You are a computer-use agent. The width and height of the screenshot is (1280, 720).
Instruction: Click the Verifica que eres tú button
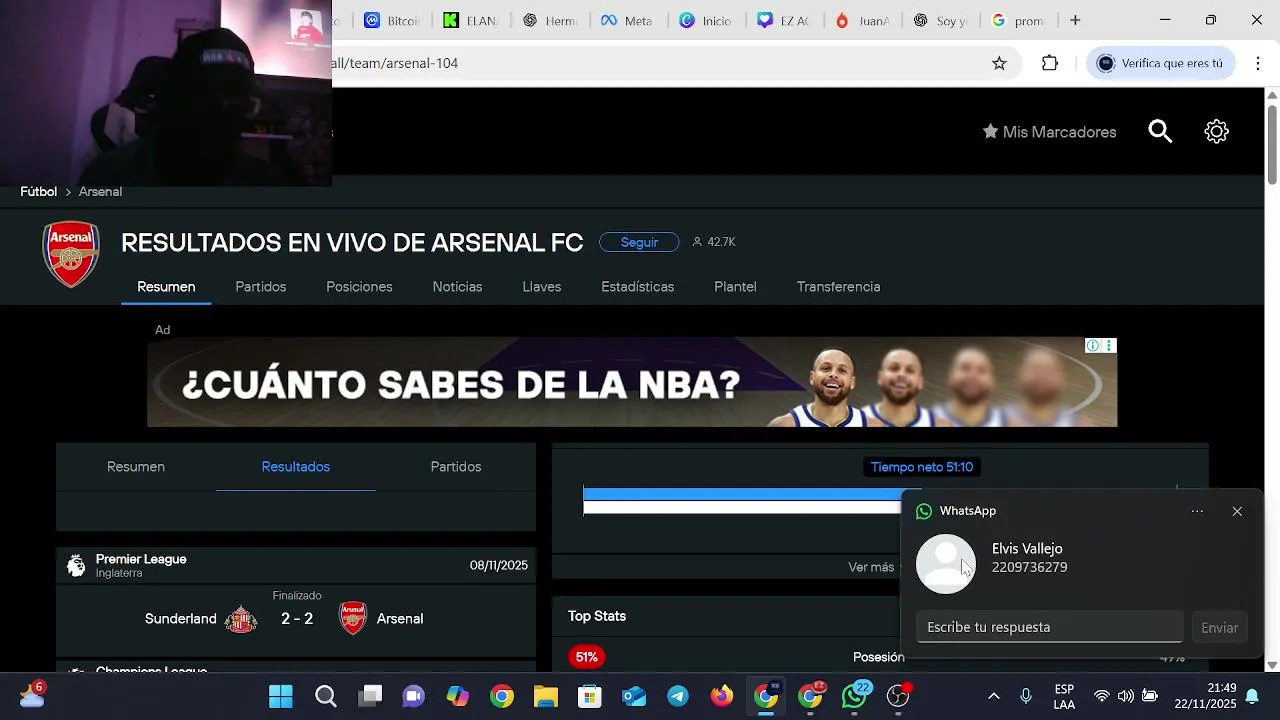click(1160, 63)
